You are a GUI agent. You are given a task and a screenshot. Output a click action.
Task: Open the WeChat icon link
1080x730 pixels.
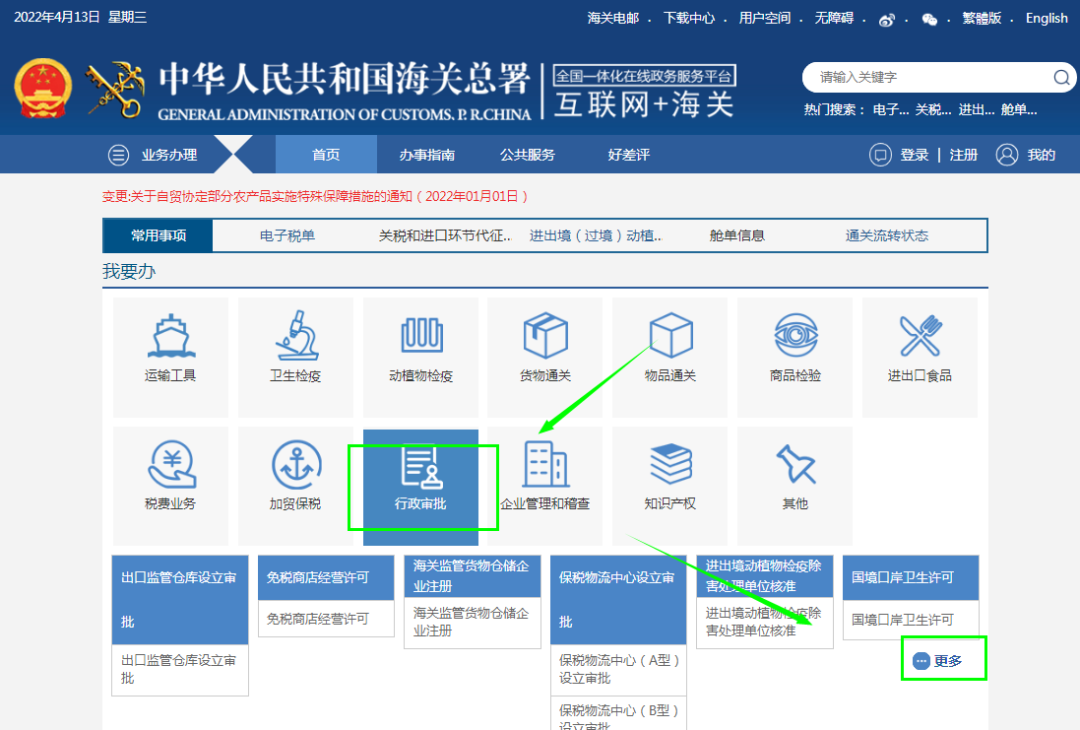point(929,19)
